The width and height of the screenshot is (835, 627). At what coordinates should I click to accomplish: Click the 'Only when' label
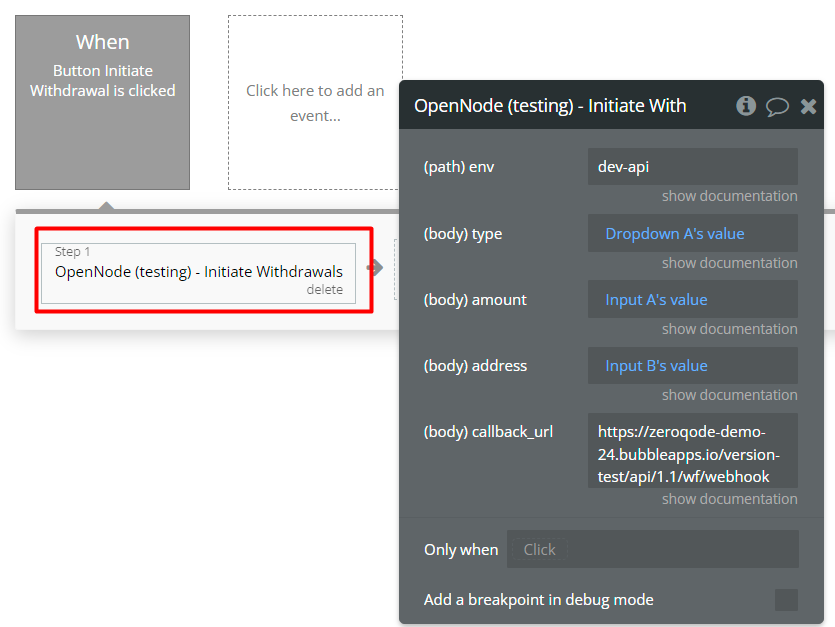point(461,550)
